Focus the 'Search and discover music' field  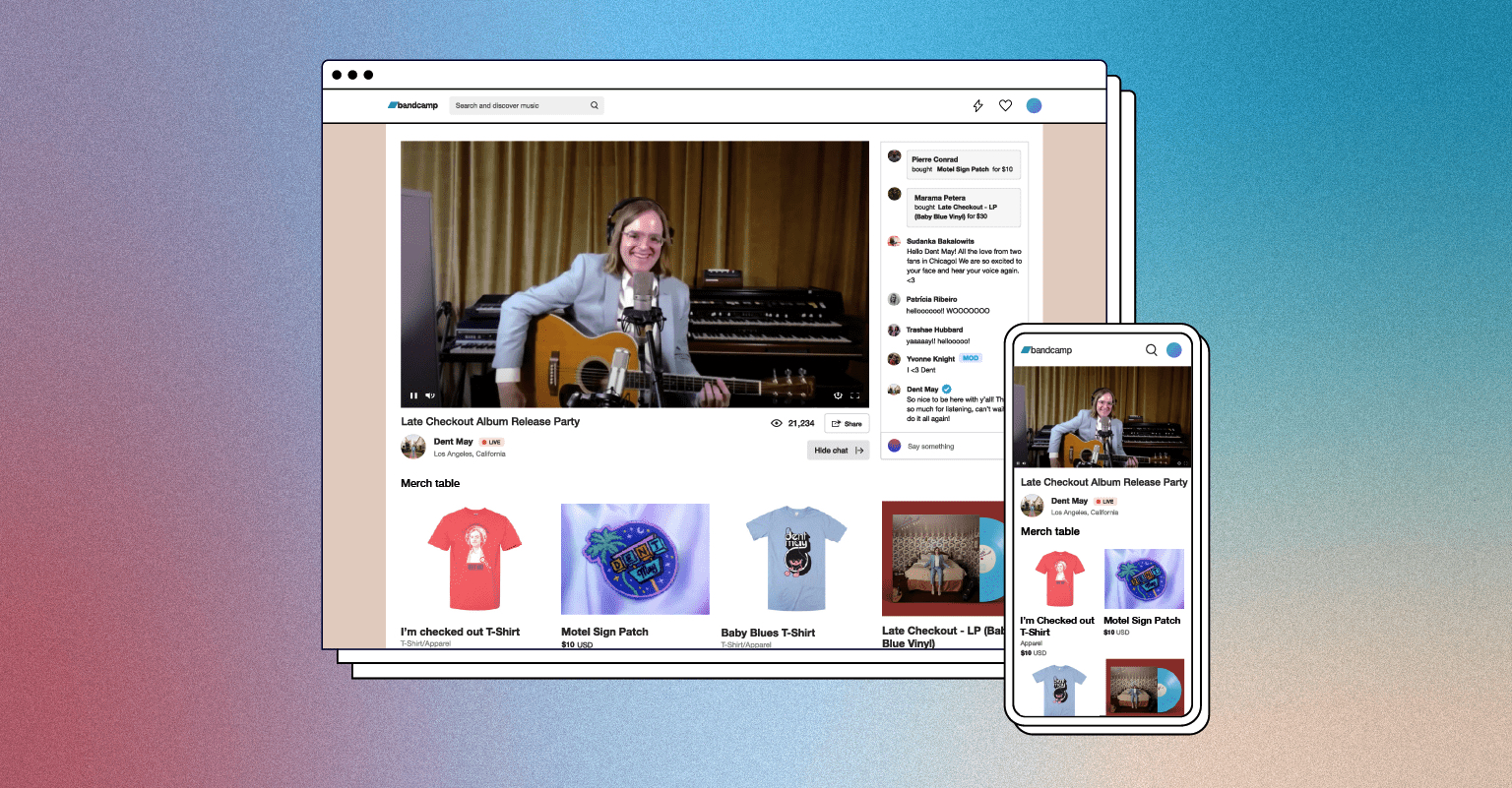[517, 105]
